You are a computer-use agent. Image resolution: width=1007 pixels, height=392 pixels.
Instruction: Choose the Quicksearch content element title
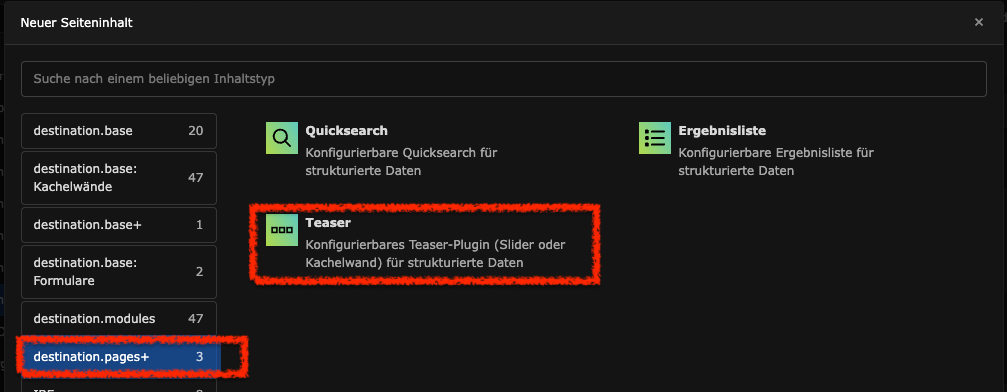point(346,130)
